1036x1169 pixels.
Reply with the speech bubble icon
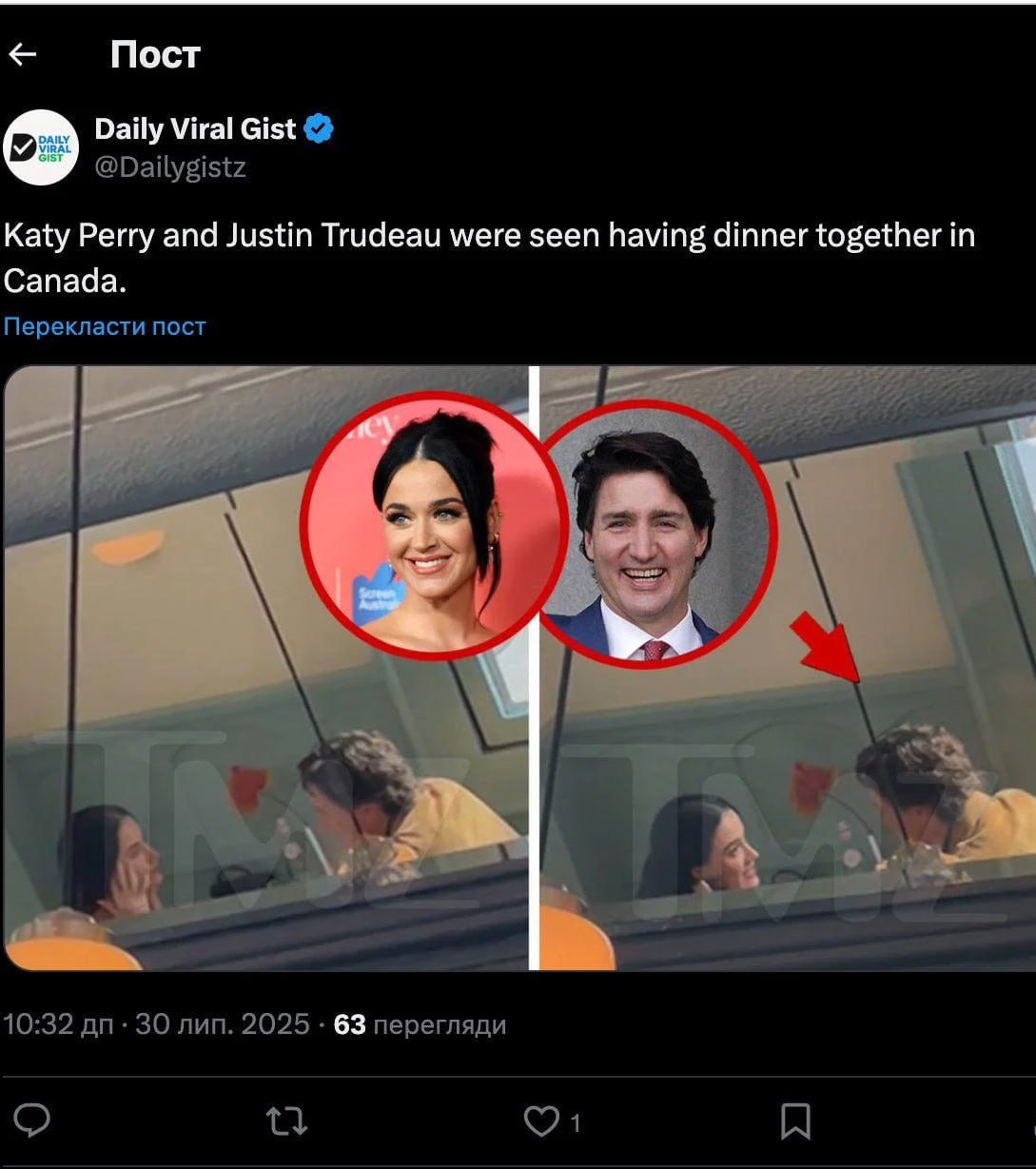pyautogui.click(x=32, y=1120)
